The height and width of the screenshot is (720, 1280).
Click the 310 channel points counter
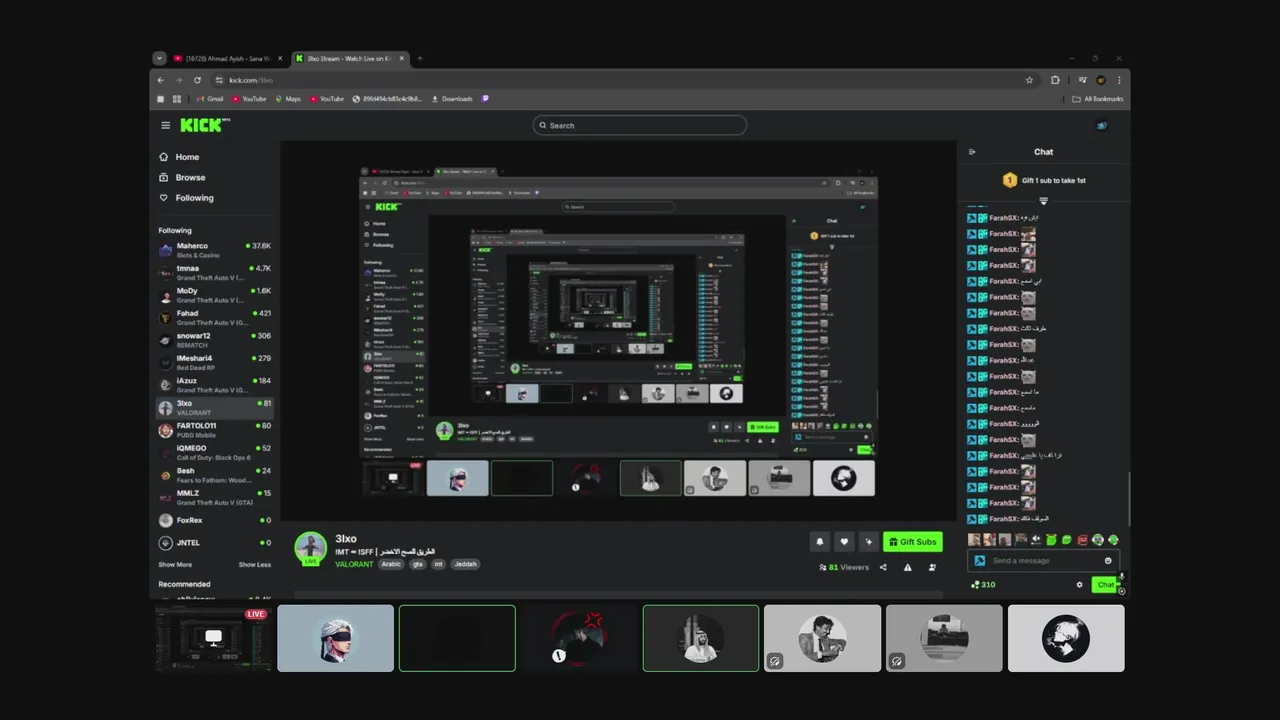point(983,585)
